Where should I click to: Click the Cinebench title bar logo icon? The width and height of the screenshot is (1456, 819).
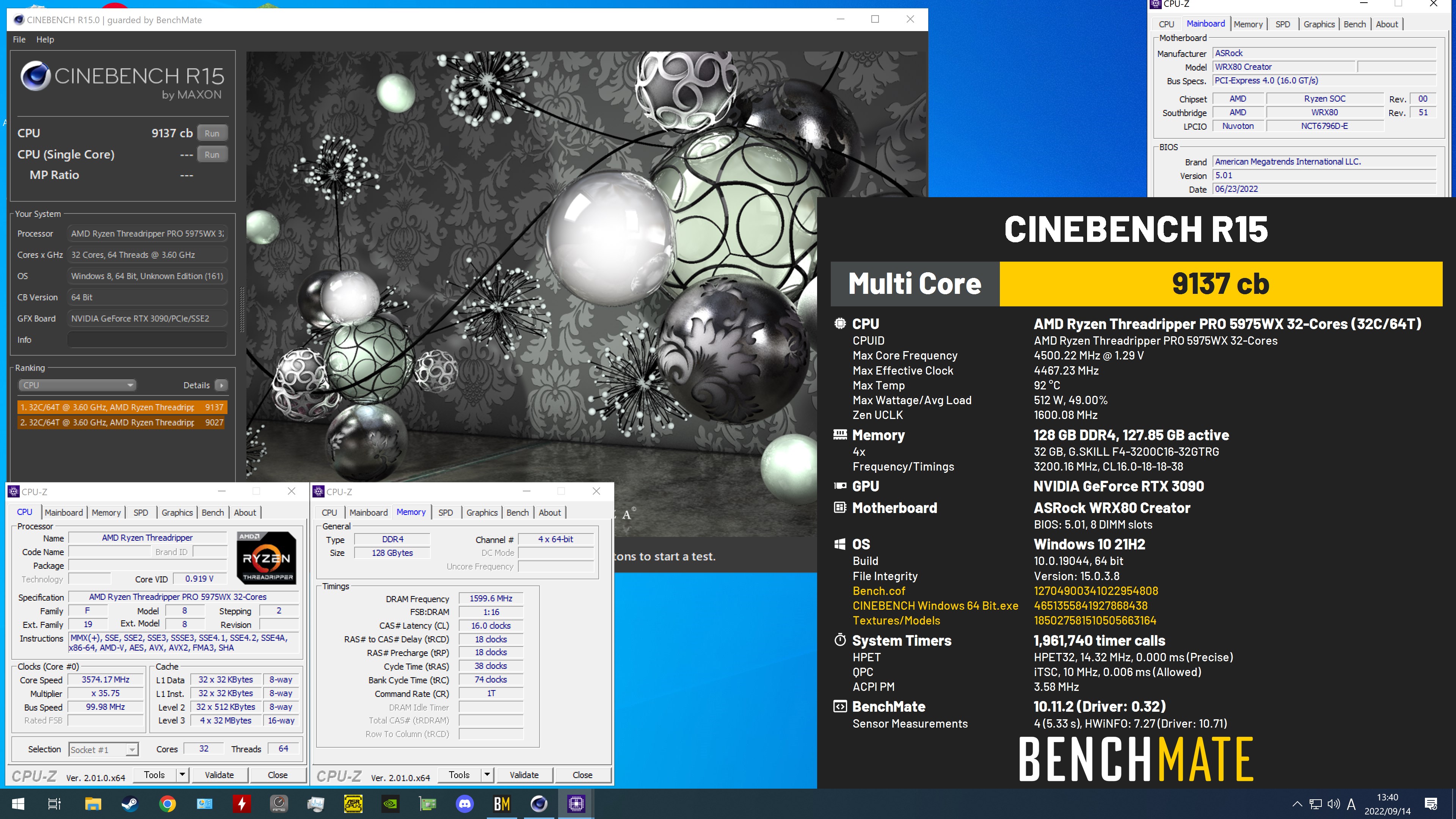(19, 20)
